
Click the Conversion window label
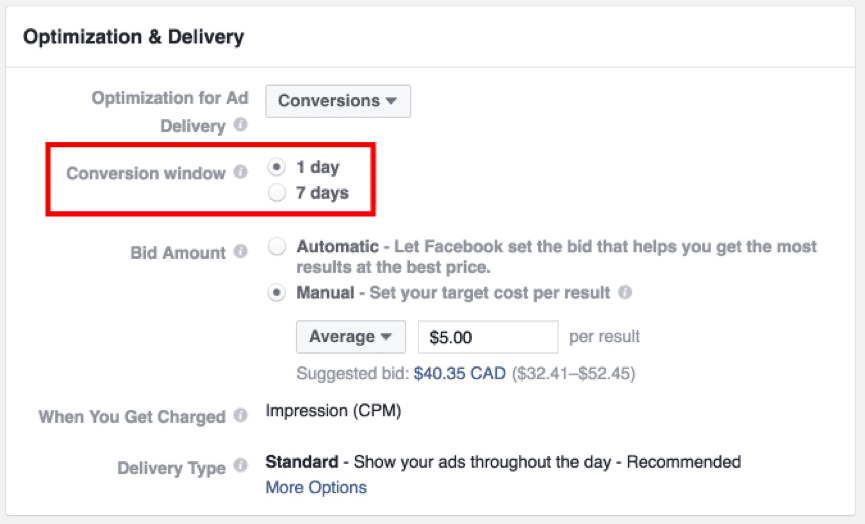point(146,173)
